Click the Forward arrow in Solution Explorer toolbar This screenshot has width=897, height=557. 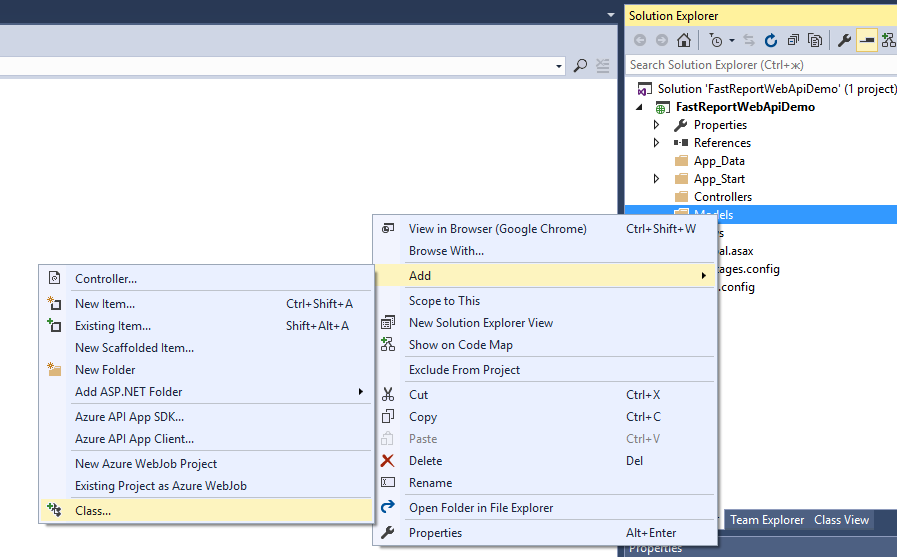(662, 40)
